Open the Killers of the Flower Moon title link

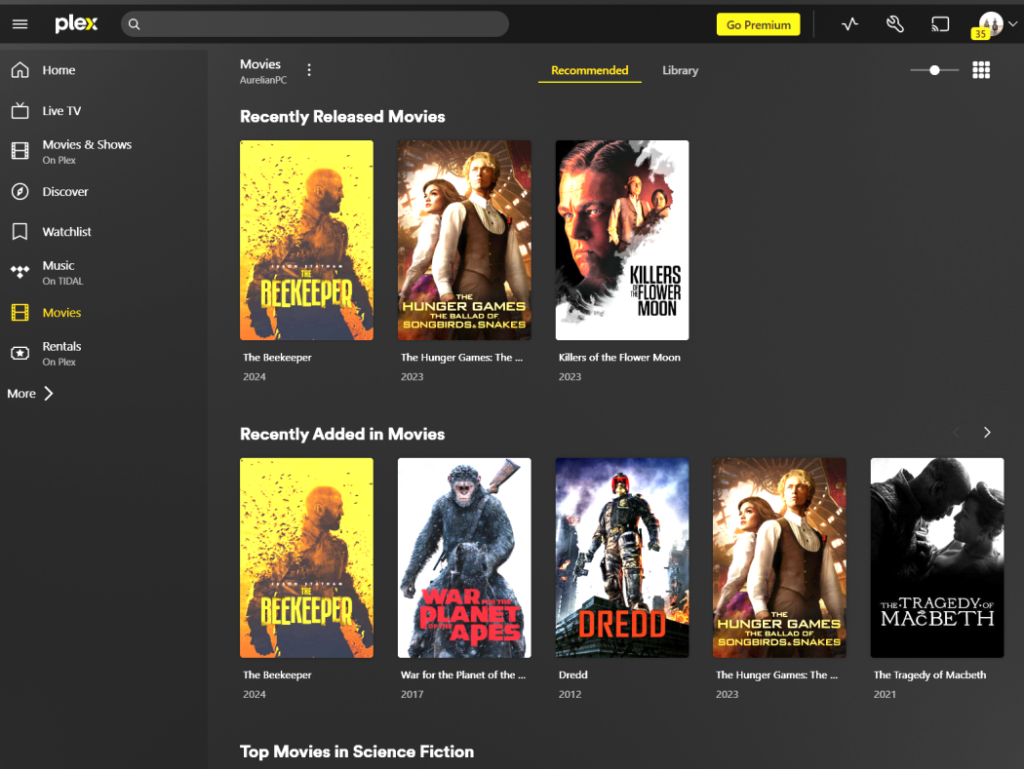pos(619,357)
